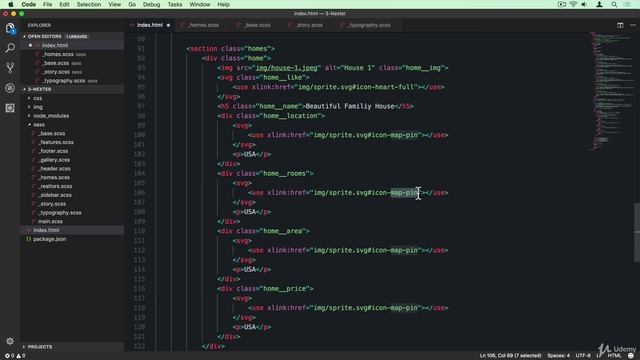Click the UTF-8 encoding indicator
The width and height of the screenshot is (640, 360).
583,356
